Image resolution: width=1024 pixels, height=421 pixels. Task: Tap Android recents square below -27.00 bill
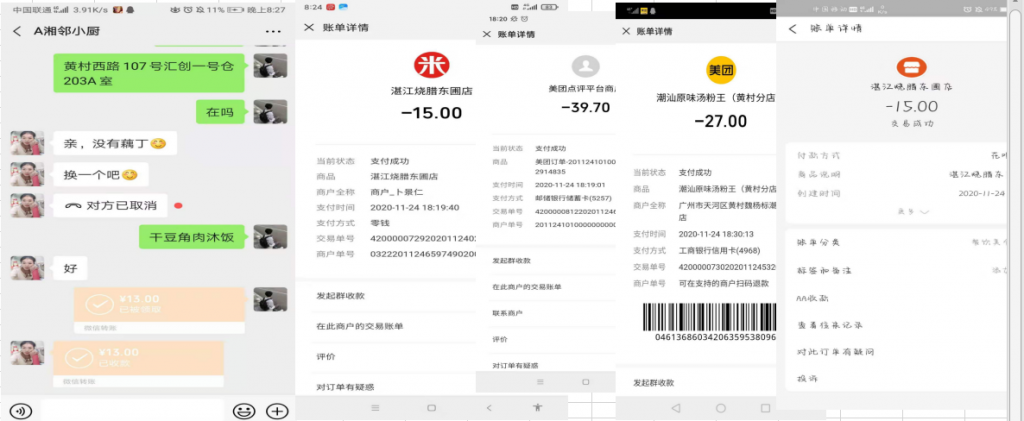pos(765,408)
